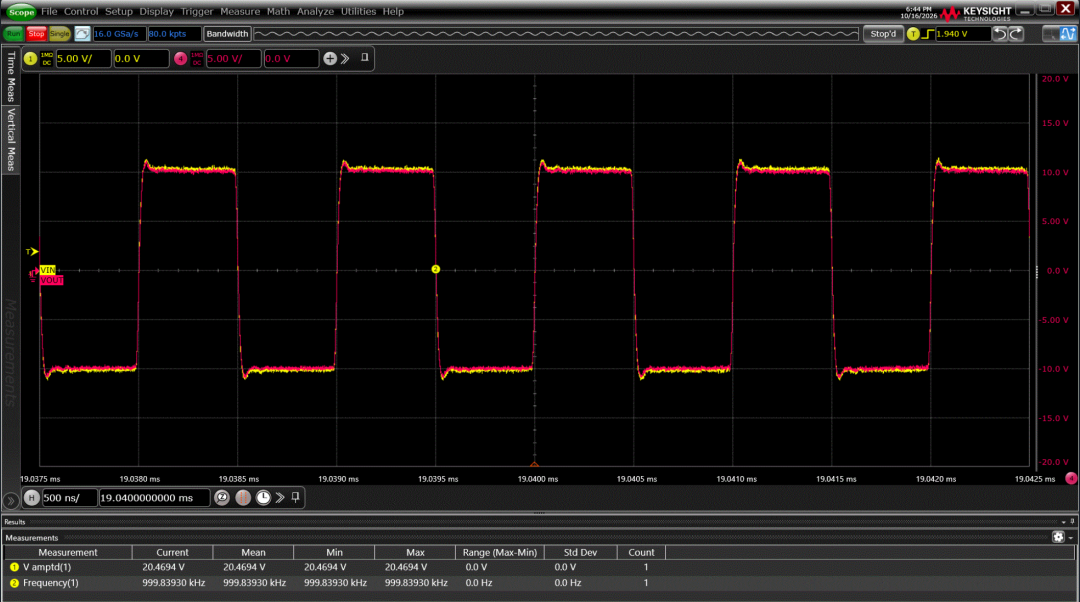Screen dimensions: 1080x602
Task: Open the Measure menu
Action: (x=240, y=12)
